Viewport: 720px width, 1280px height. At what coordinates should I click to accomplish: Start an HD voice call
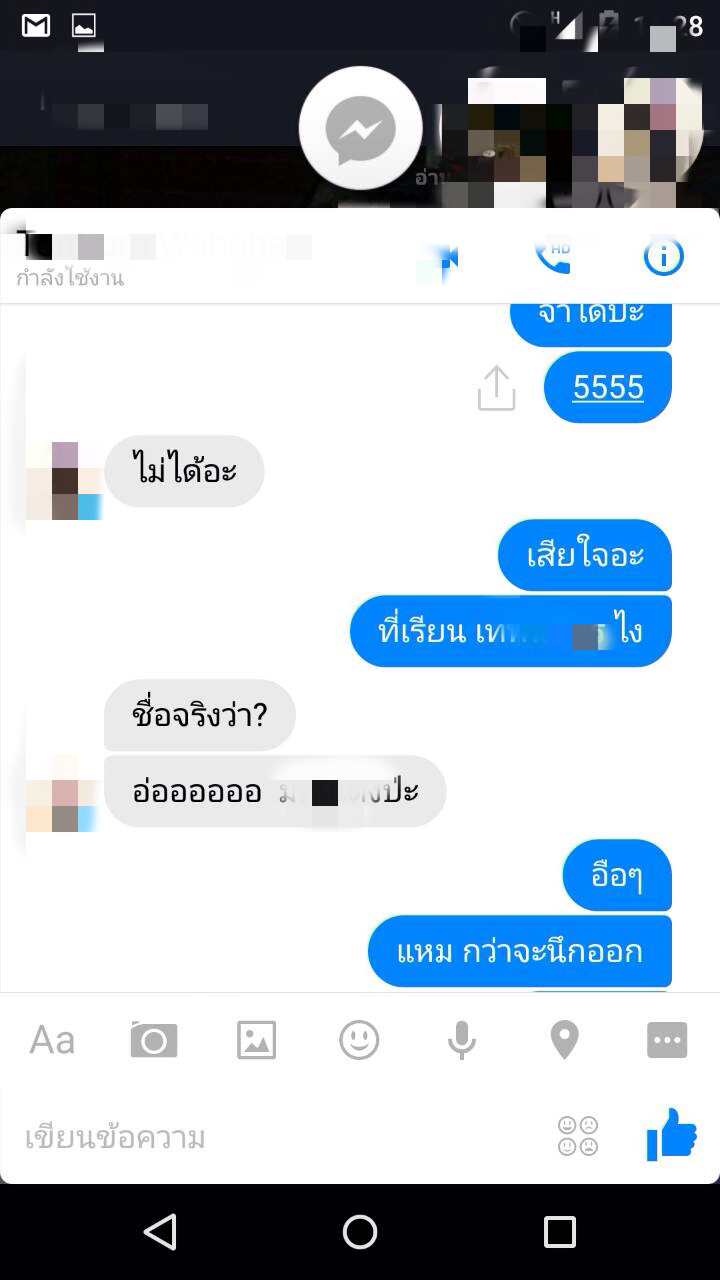coord(552,258)
